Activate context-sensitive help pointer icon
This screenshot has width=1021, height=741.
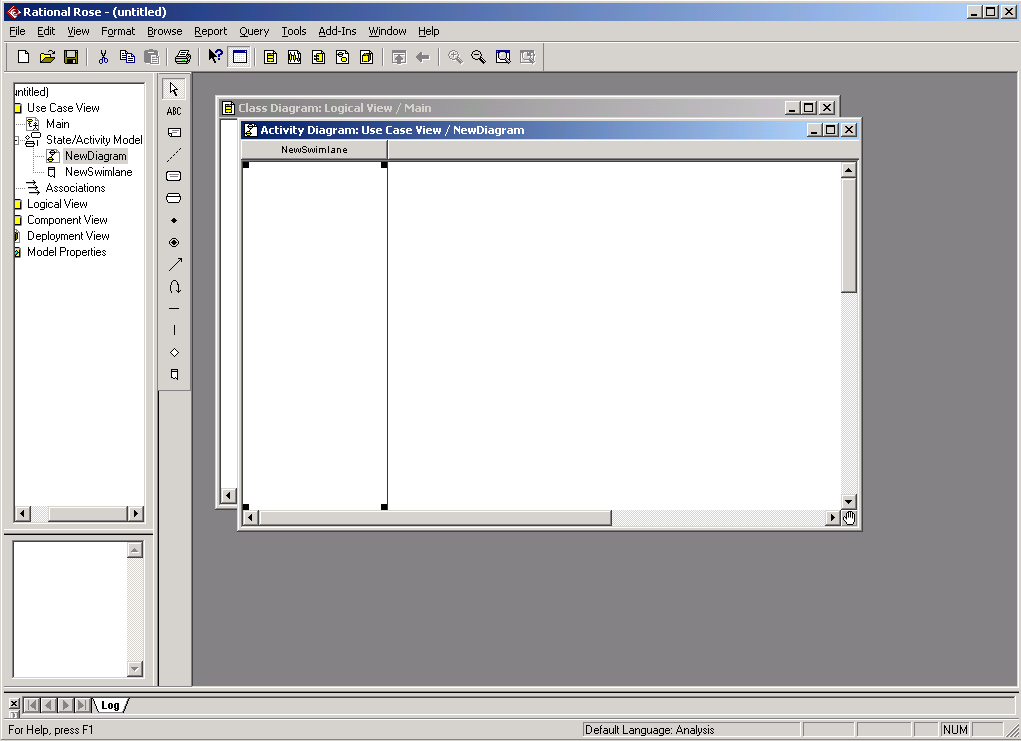[x=215, y=57]
